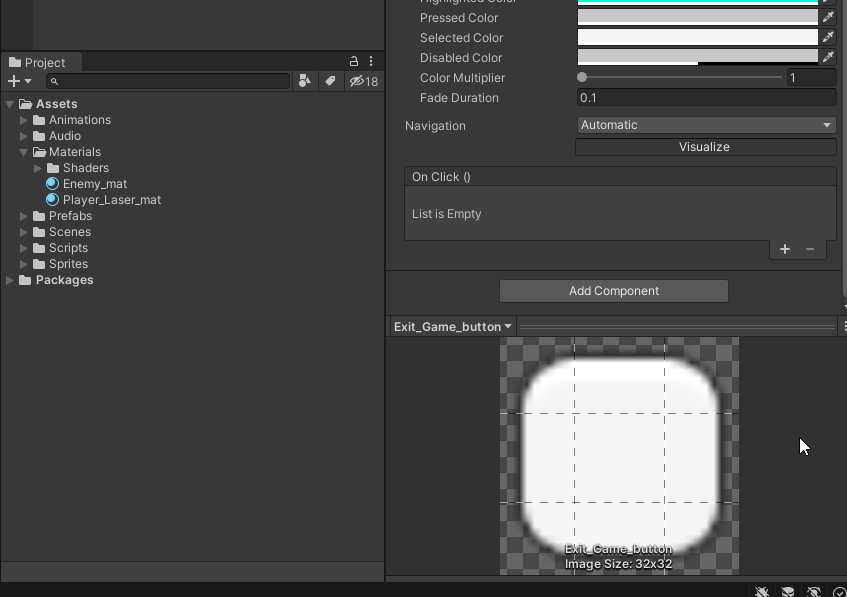847x597 pixels.
Task: Click the Player_Laser_mat material sphere icon
Action: pyautogui.click(x=52, y=200)
